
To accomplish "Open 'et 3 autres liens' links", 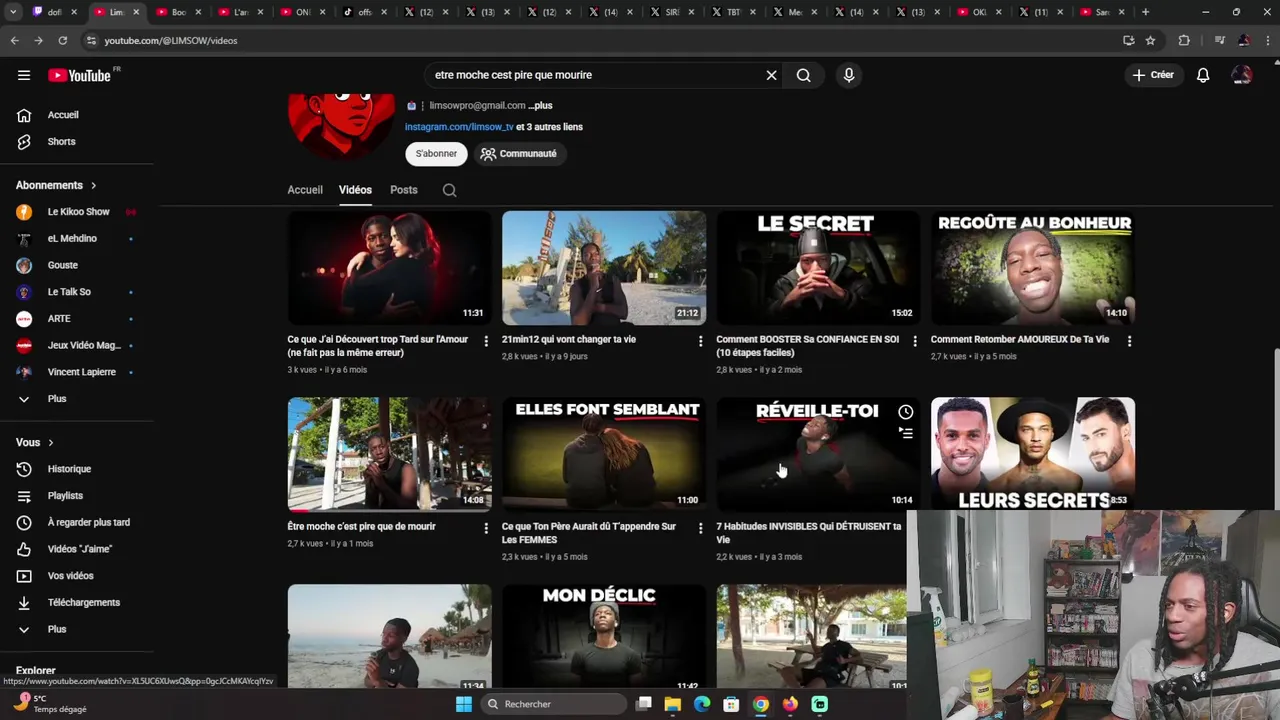I will point(549,127).
